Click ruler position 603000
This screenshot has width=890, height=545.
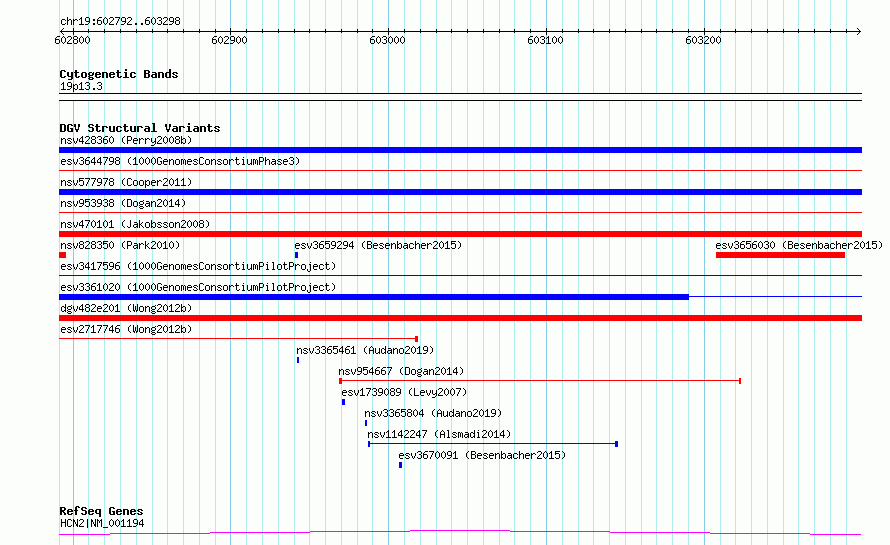(387, 40)
